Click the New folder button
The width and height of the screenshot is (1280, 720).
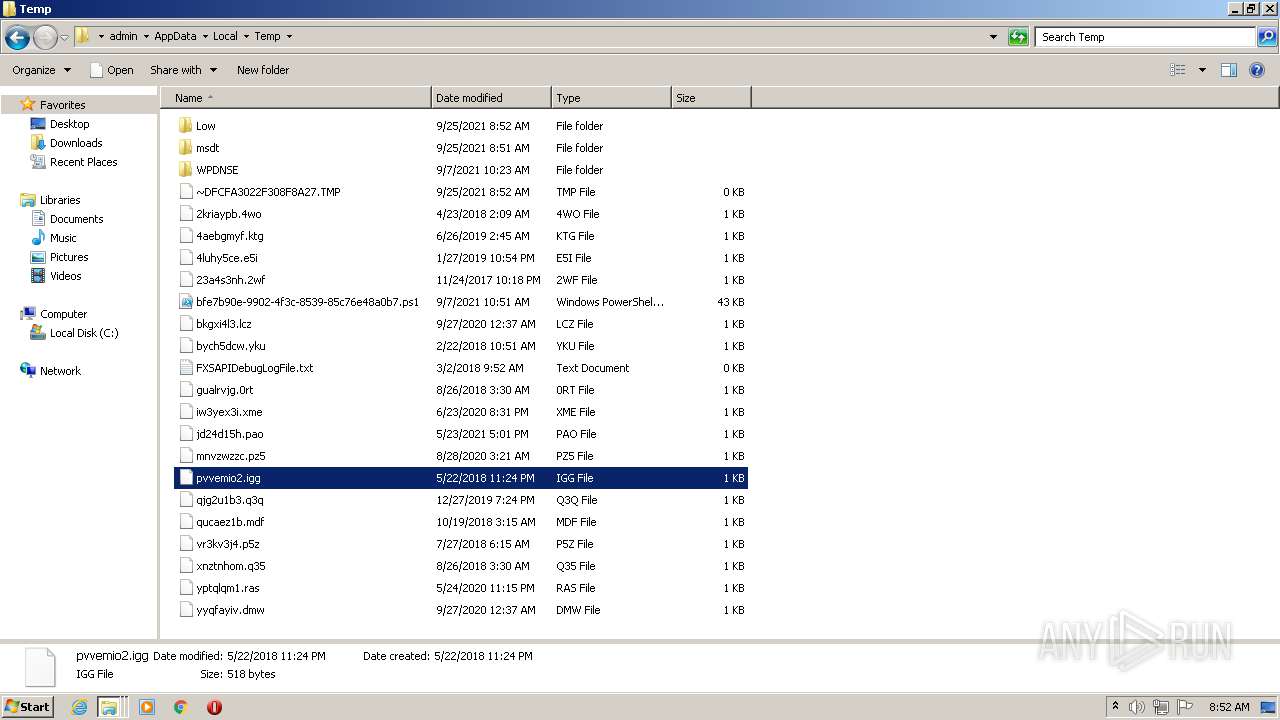263,70
